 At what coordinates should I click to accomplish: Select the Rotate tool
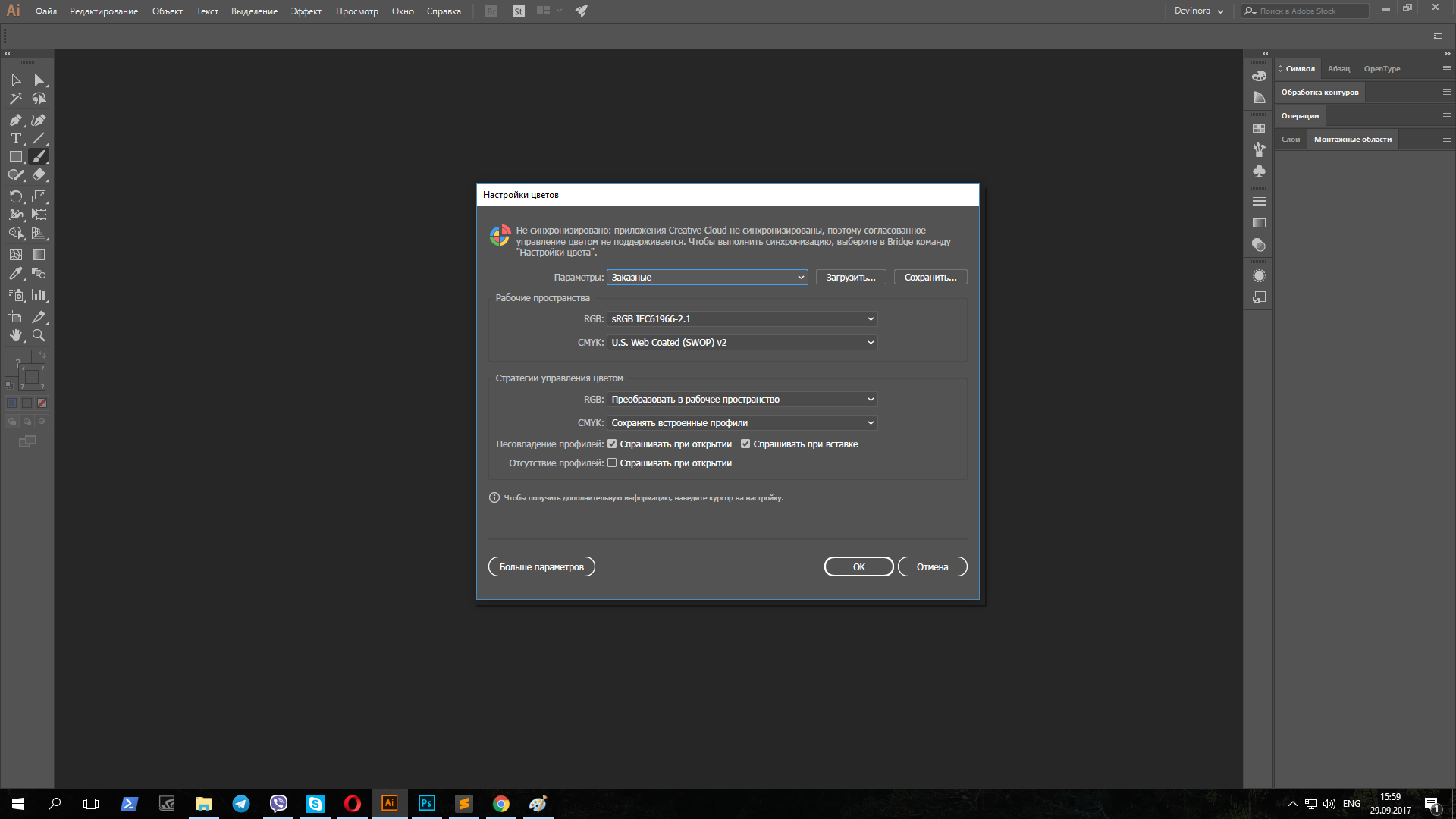pos(16,196)
